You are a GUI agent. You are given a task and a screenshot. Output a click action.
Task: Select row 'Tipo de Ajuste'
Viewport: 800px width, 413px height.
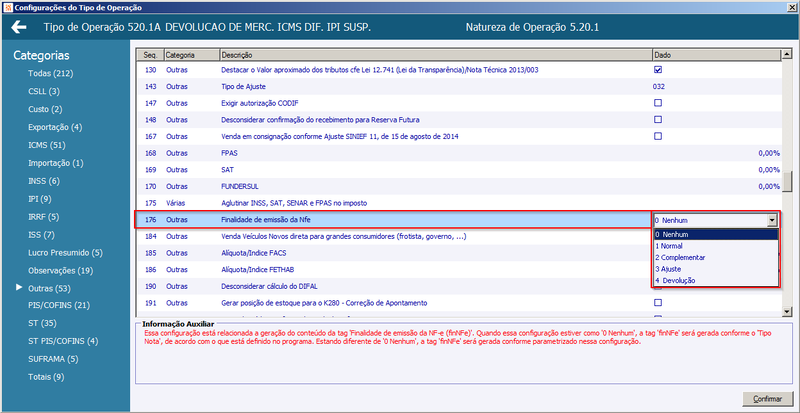pos(459,86)
